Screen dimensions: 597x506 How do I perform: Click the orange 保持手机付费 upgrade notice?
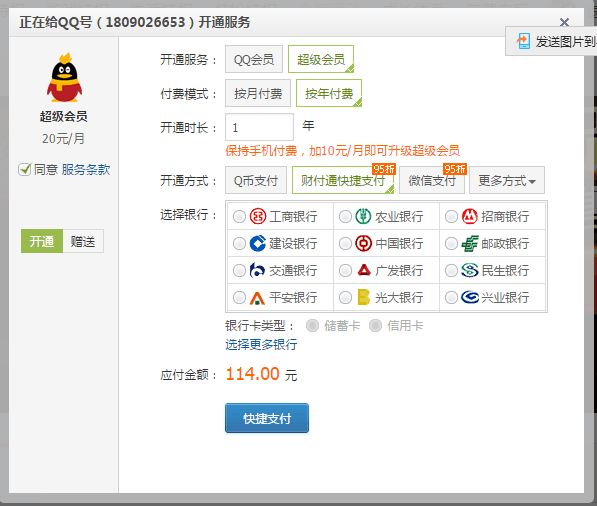342,151
